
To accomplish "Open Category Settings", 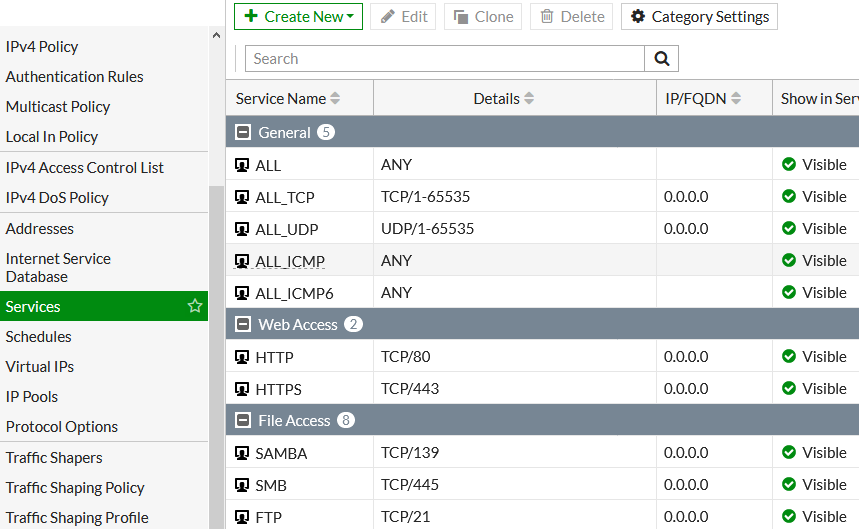I will pyautogui.click(x=699, y=17).
